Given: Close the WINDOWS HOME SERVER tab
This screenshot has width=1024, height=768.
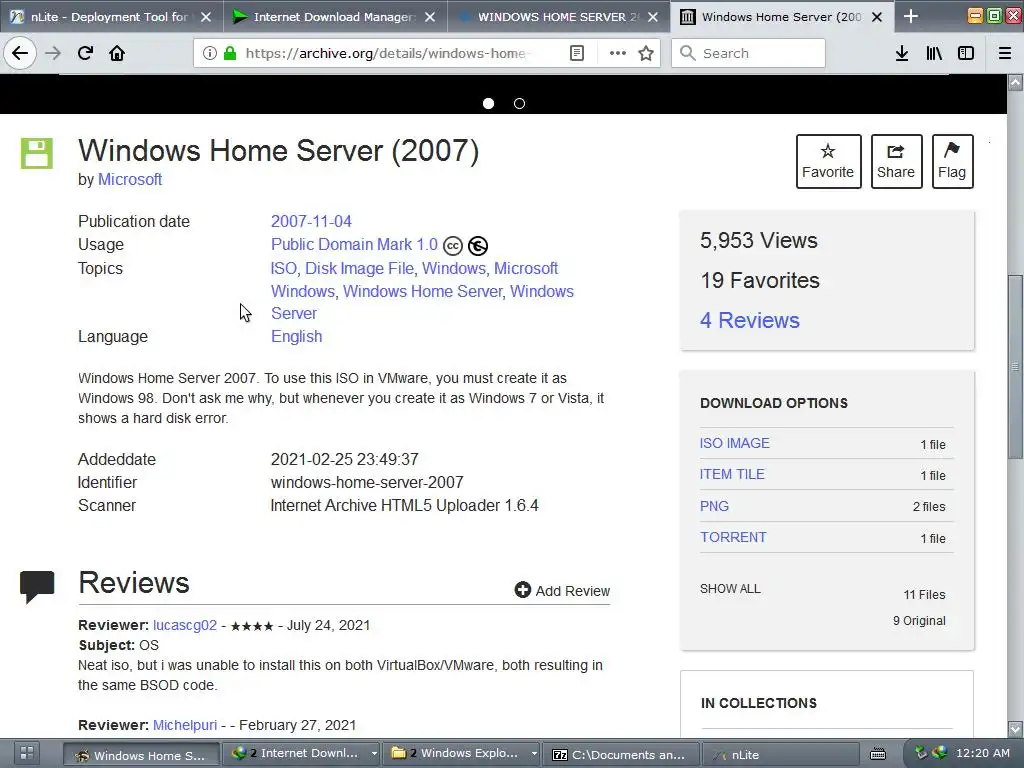Looking at the screenshot, I should (x=652, y=17).
